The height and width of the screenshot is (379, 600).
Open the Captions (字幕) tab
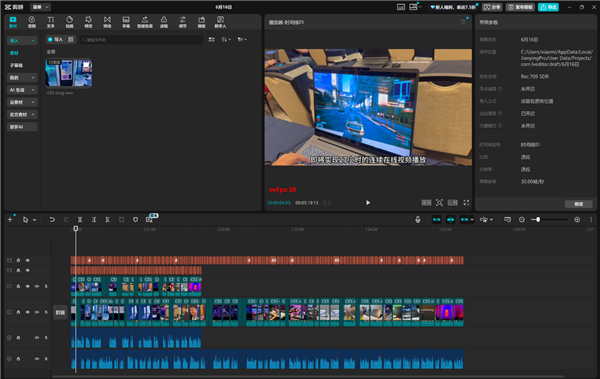tap(126, 22)
